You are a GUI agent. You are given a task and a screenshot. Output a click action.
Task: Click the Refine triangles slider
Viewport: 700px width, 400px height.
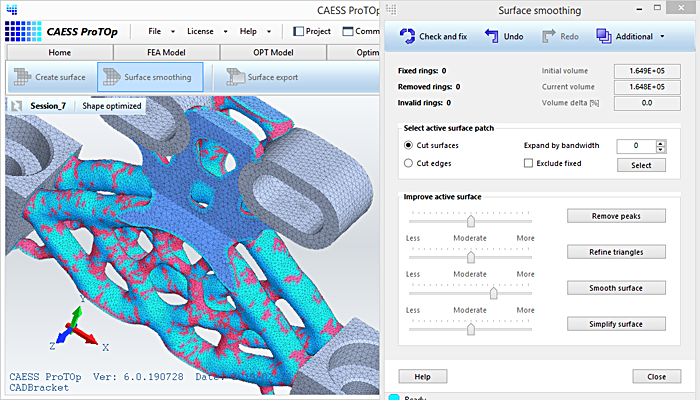(470, 256)
